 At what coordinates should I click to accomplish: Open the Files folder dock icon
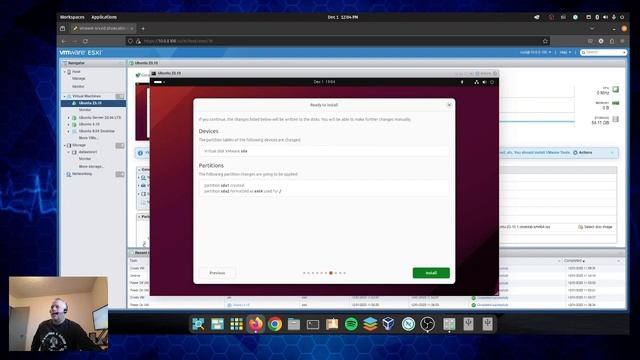click(x=294, y=324)
